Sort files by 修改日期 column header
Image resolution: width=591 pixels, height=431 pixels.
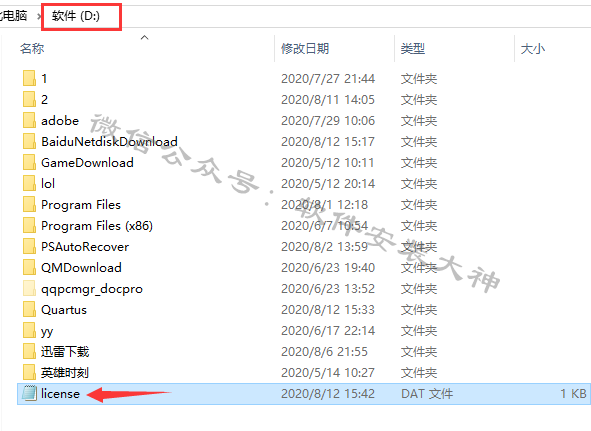305,49
